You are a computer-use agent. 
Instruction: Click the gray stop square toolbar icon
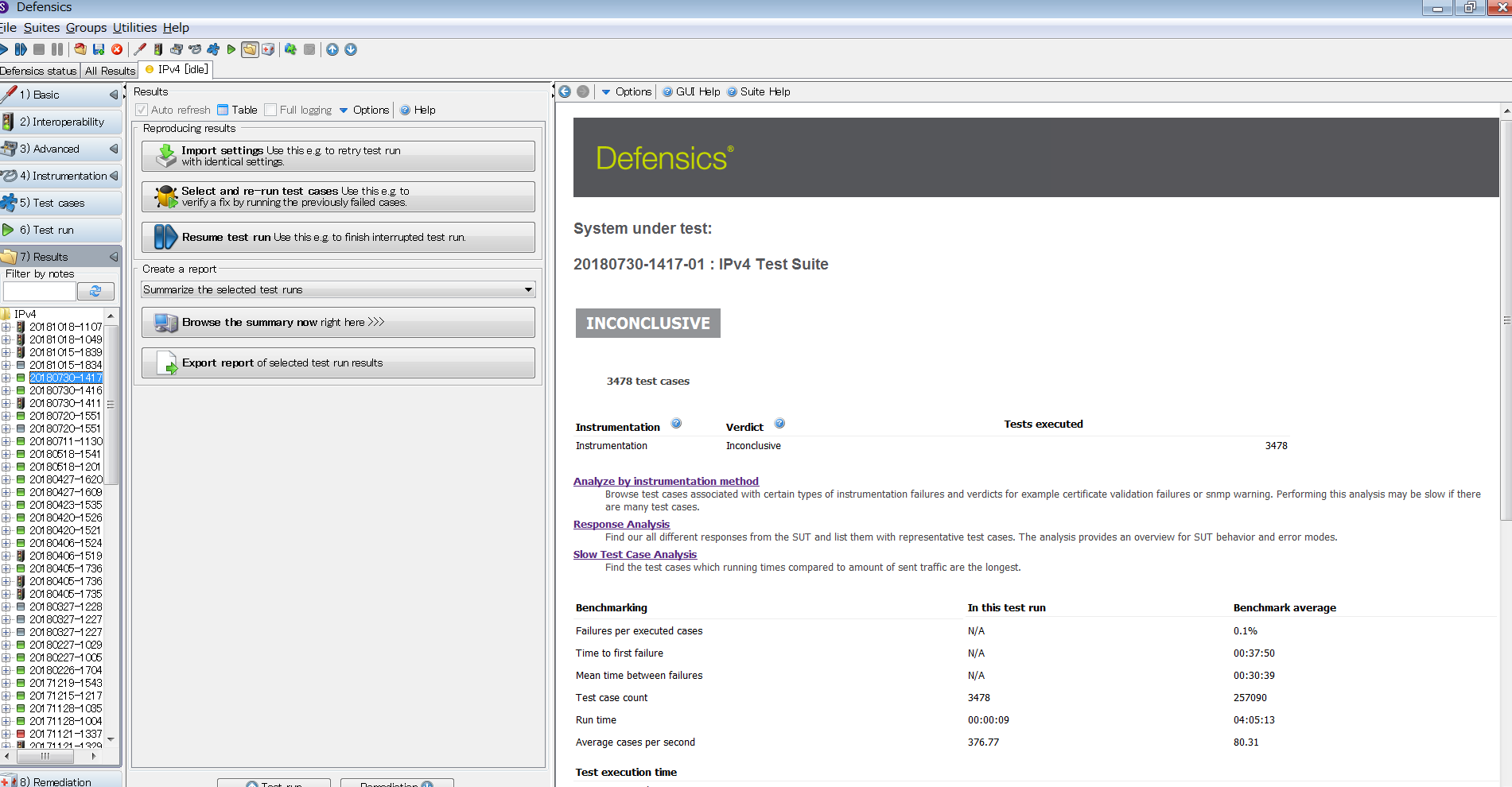(x=39, y=49)
